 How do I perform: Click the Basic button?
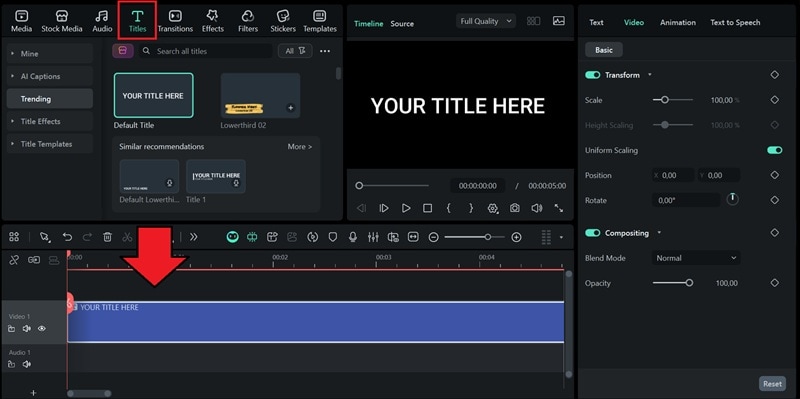point(604,50)
